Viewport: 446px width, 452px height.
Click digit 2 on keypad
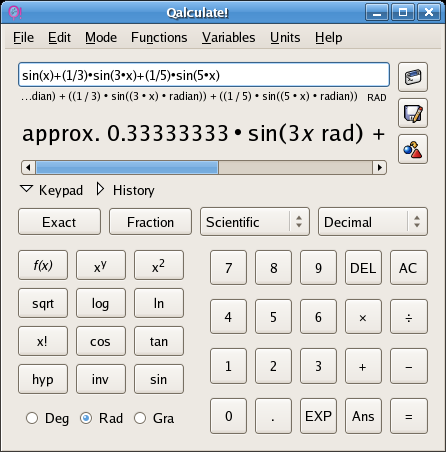point(273,366)
